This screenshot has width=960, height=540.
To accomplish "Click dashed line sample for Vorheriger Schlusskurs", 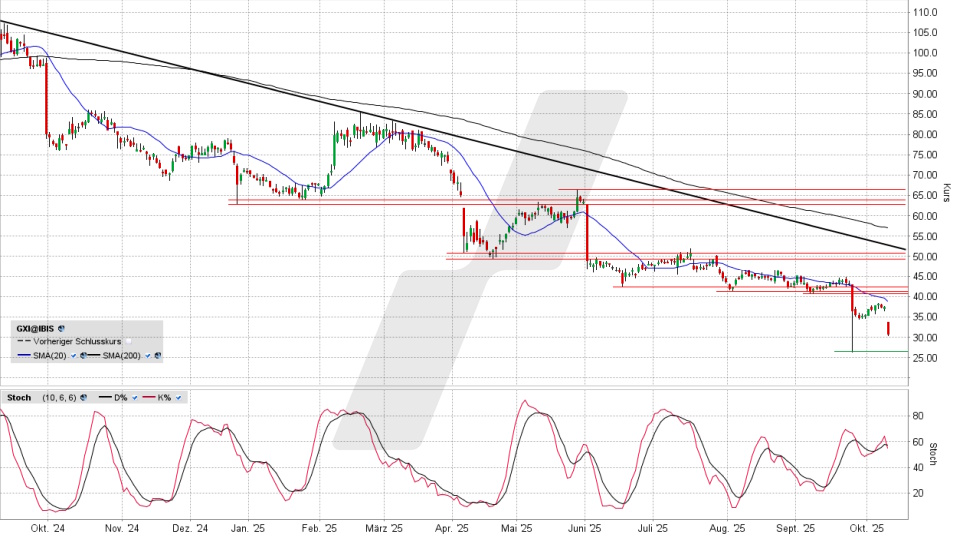I will pyautogui.click(x=22, y=341).
